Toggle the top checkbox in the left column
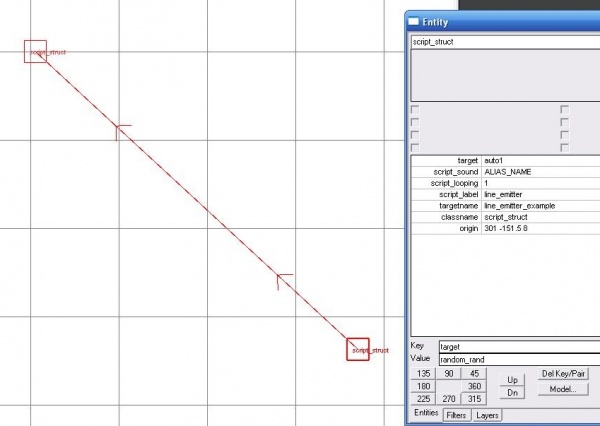 pyautogui.click(x=415, y=109)
